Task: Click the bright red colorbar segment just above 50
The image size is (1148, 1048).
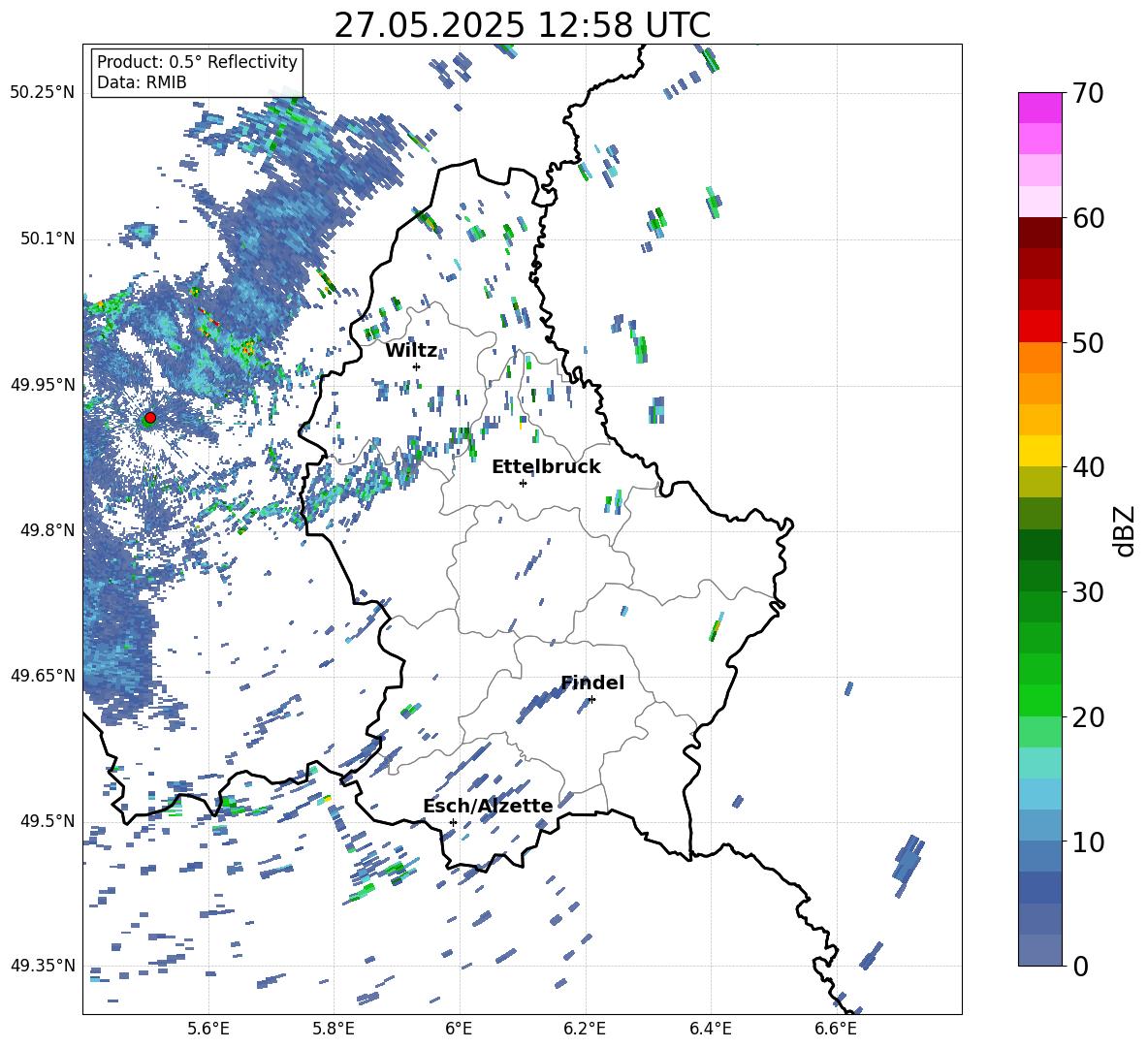Action: pyautogui.click(x=1039, y=327)
